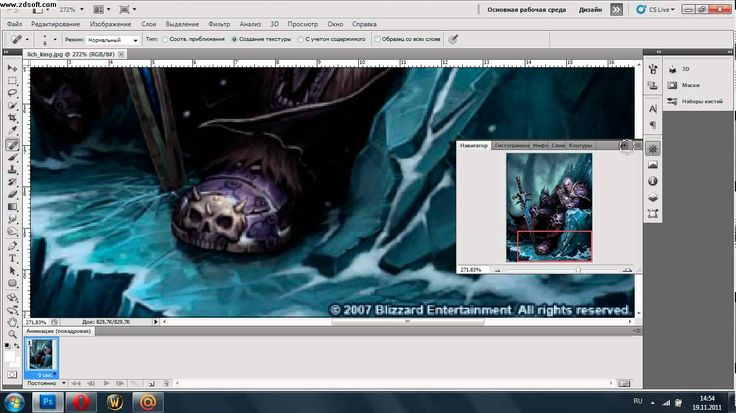736x413 pixels.
Task: Swap foreground and background colors
Action: (16, 346)
